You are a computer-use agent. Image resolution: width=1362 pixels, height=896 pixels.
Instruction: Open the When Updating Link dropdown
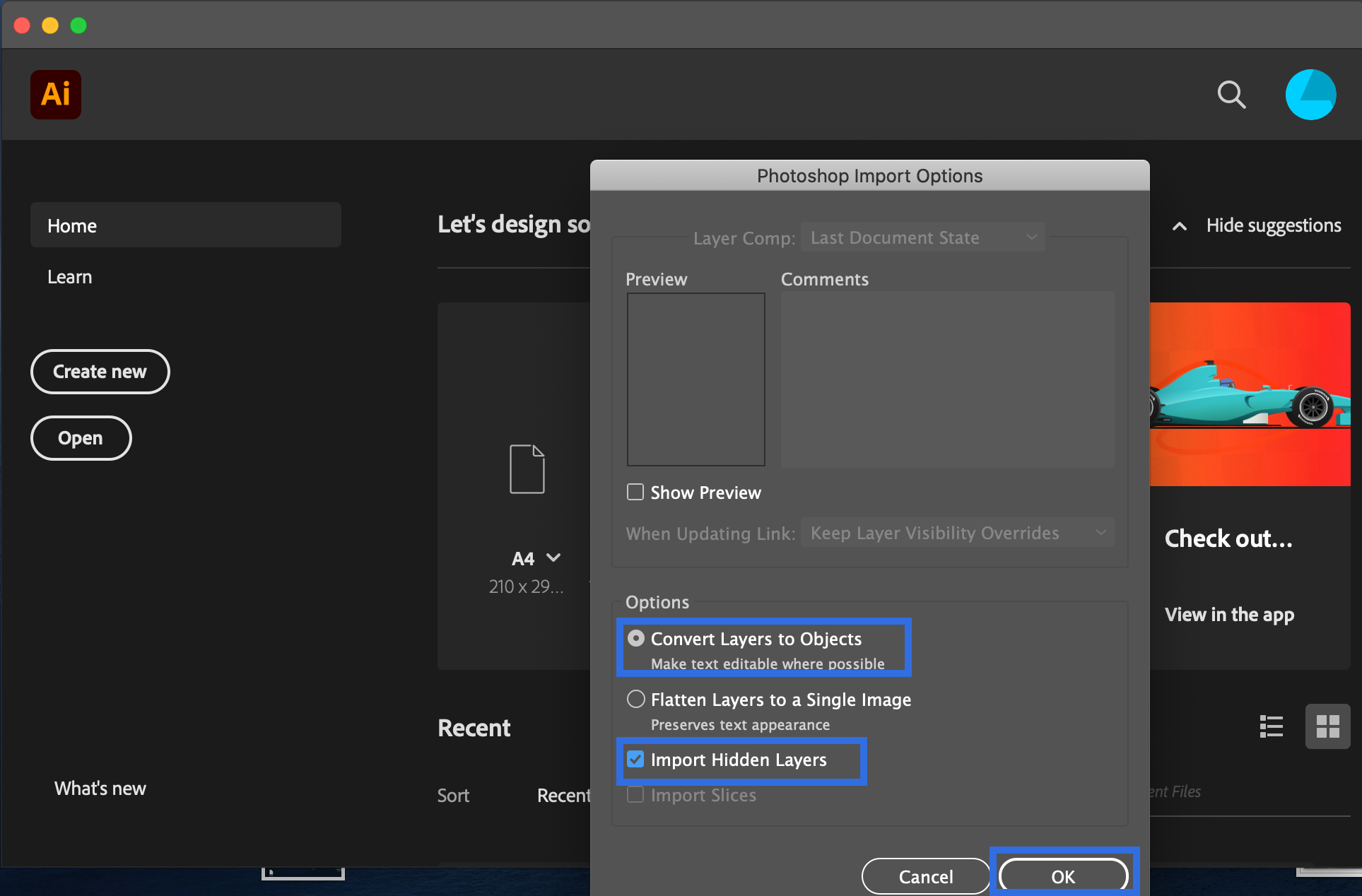coord(957,533)
